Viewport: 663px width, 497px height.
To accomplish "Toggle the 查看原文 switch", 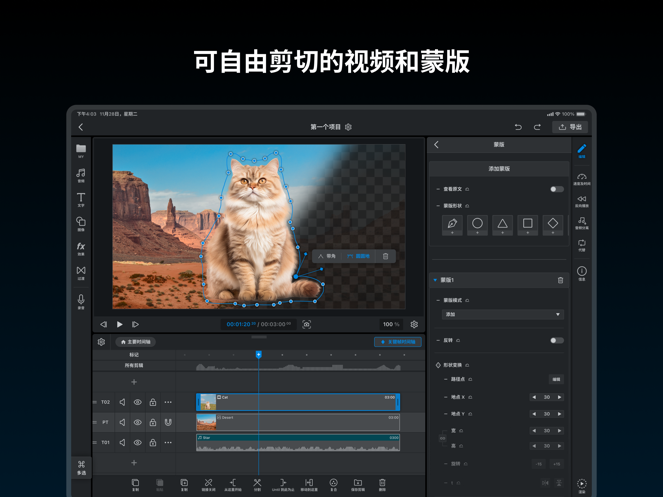I will pos(556,188).
